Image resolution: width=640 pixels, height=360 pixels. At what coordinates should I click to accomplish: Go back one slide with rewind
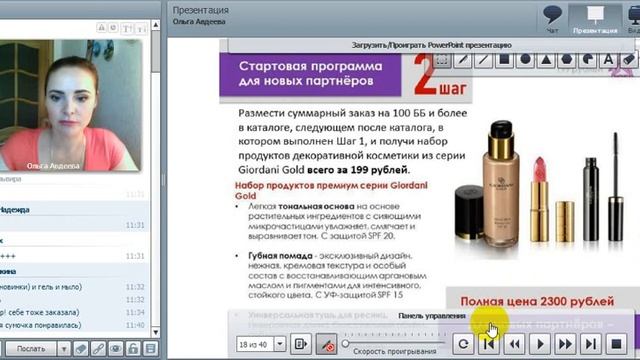tap(514, 344)
